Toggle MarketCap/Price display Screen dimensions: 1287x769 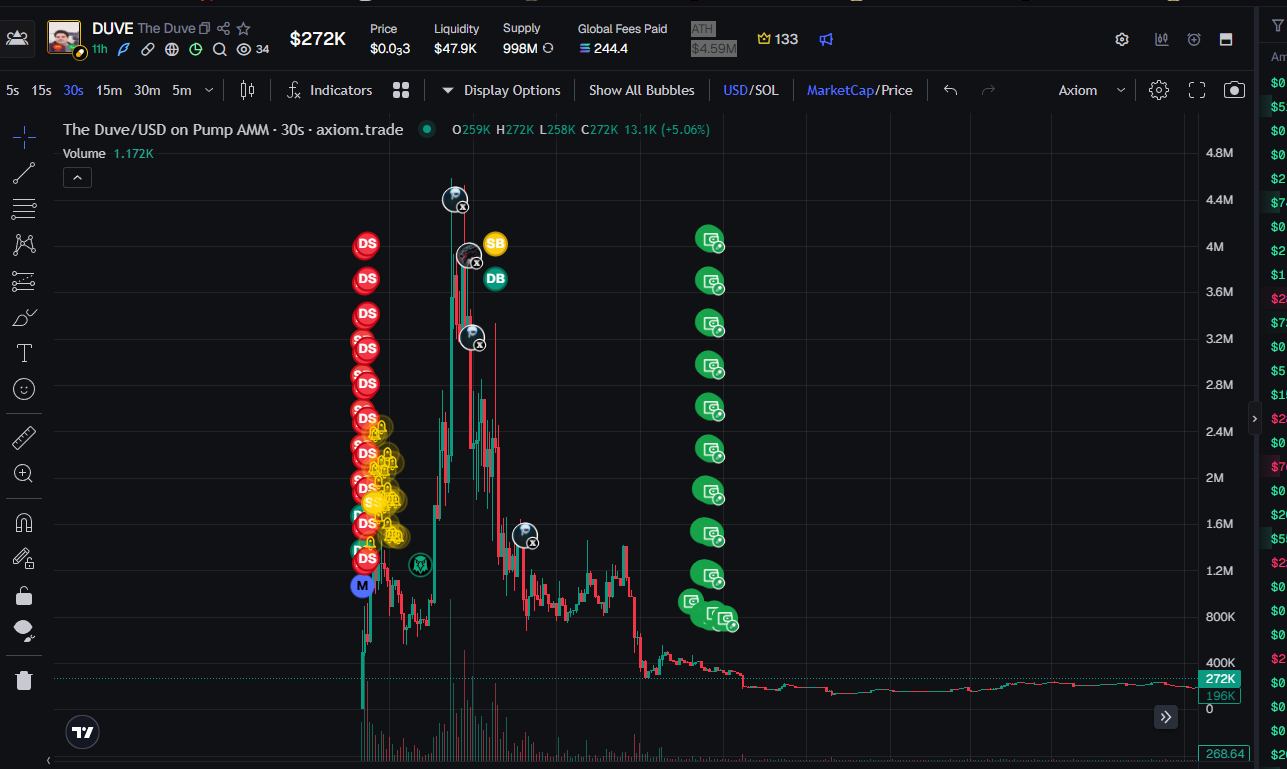pos(859,90)
